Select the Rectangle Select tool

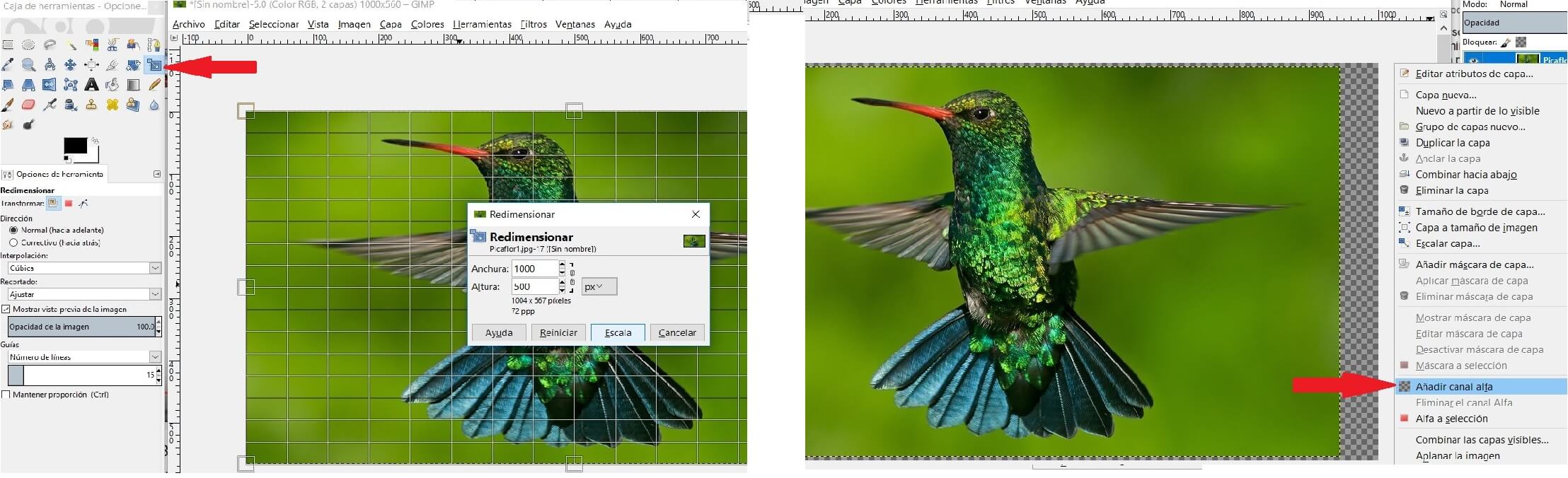pos(8,45)
